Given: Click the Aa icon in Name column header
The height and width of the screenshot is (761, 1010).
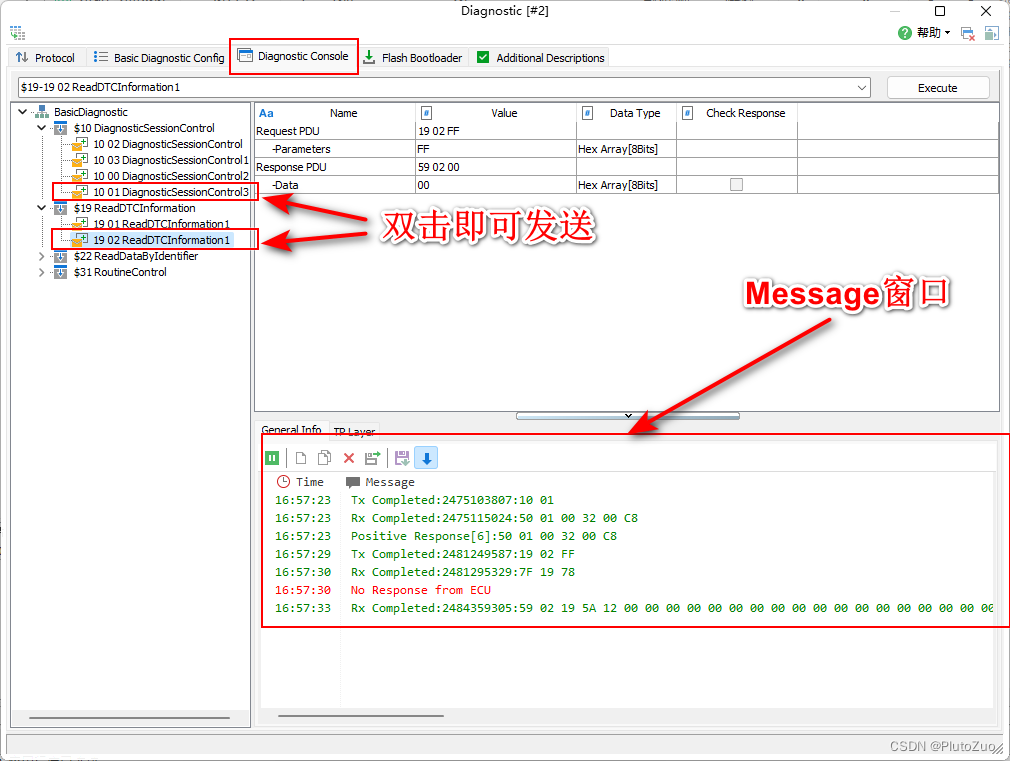Looking at the screenshot, I should (266, 113).
